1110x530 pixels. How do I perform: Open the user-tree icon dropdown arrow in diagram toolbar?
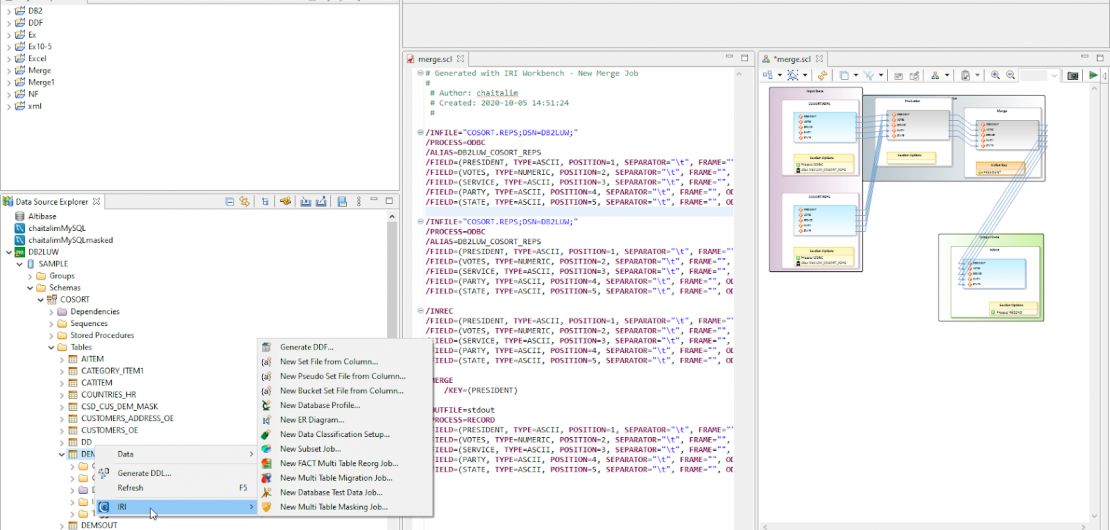947,75
